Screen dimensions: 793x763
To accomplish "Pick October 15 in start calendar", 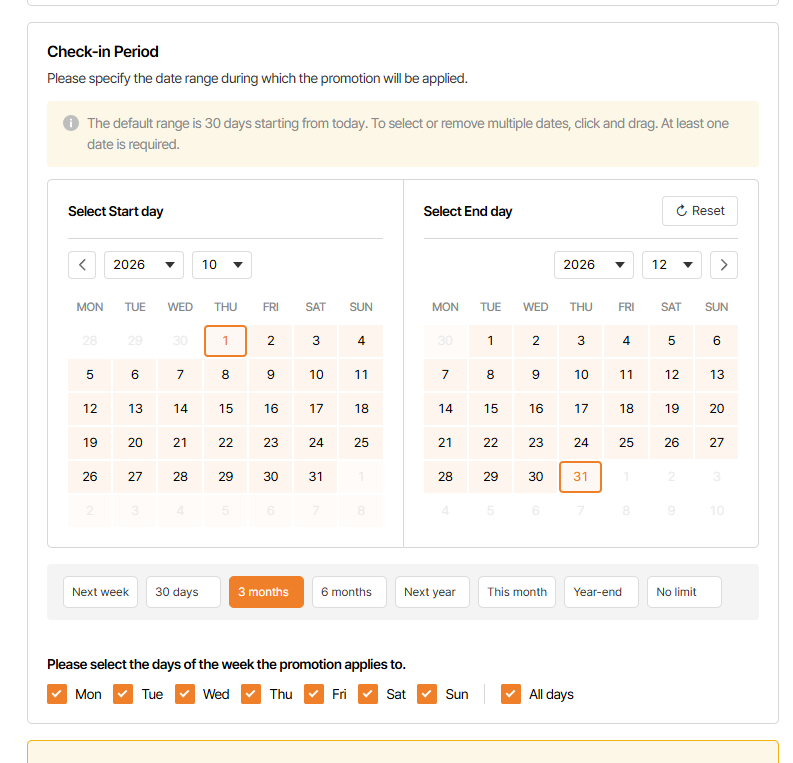I will click(226, 408).
